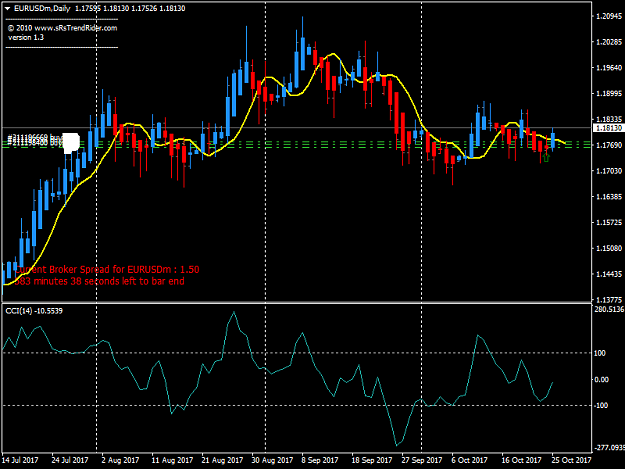This screenshot has height=469, width=625.
Task: Click the CCI -100 level label
Action: (x=601, y=406)
